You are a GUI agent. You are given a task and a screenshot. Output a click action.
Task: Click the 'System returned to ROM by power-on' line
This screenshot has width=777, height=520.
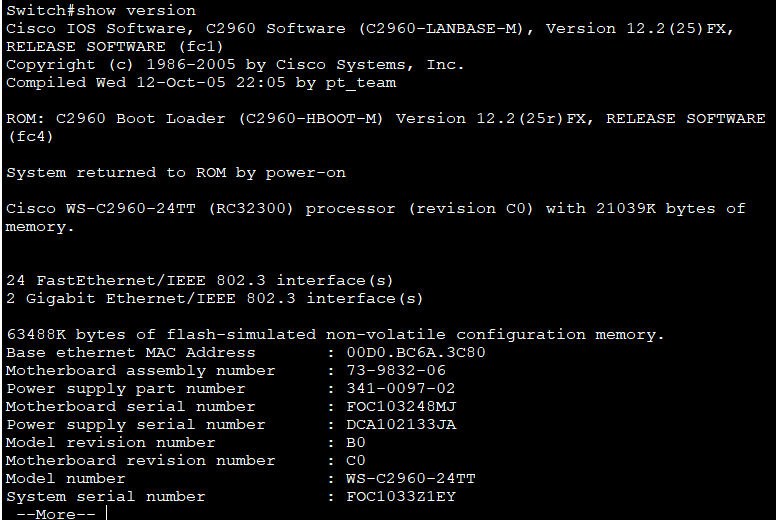pyautogui.click(x=176, y=173)
